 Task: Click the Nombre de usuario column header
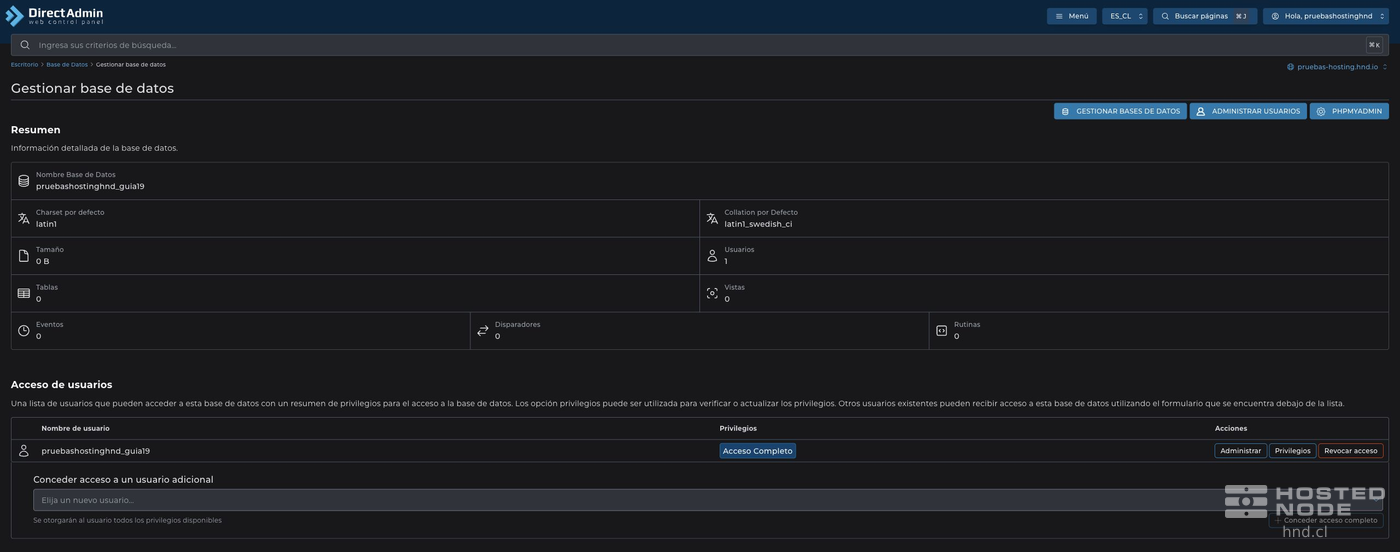tap(76, 428)
